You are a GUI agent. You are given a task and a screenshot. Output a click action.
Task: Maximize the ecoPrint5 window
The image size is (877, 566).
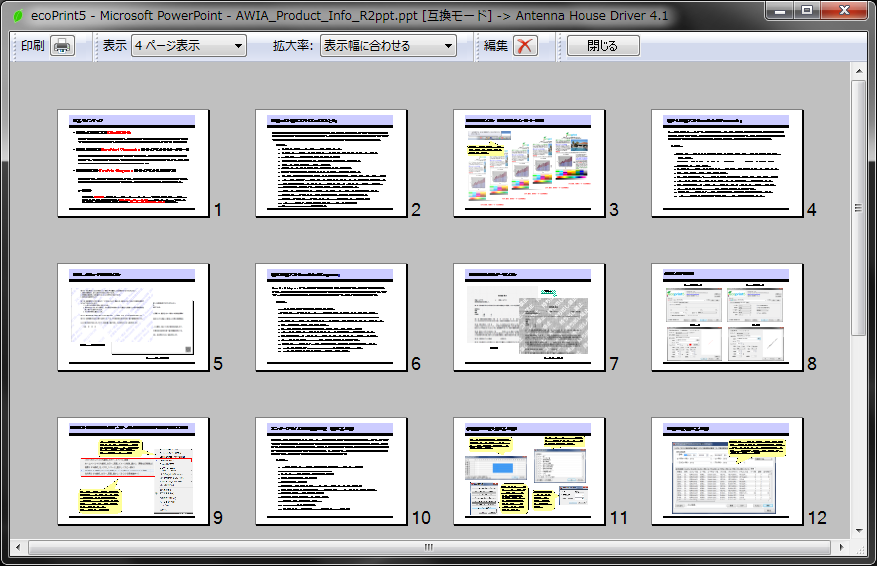pos(807,11)
